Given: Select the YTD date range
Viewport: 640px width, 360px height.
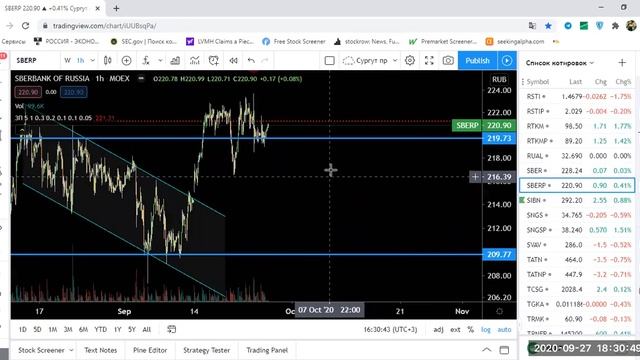Looking at the screenshot, I should pyautogui.click(x=100, y=329).
